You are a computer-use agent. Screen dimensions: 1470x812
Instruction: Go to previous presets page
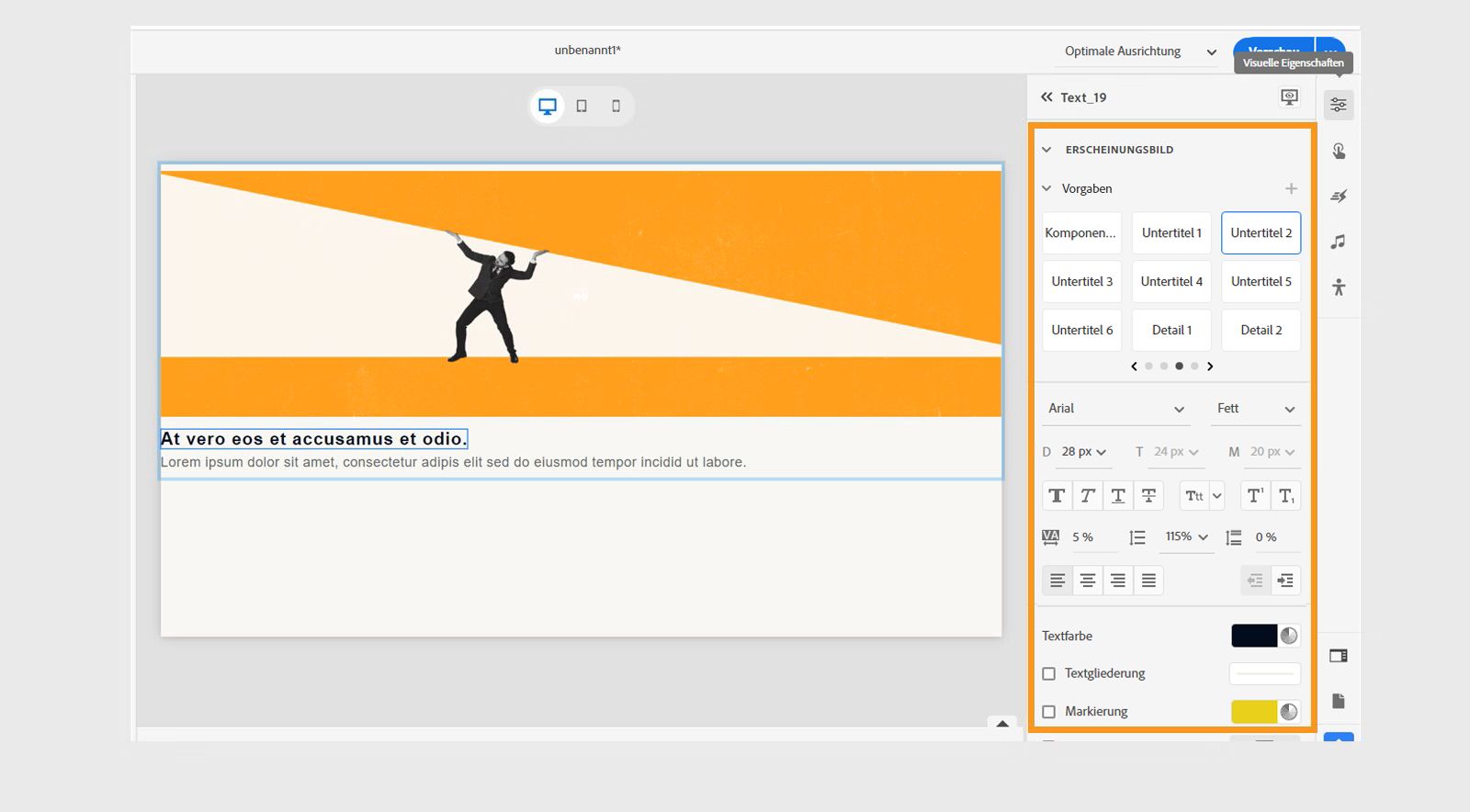(1134, 367)
